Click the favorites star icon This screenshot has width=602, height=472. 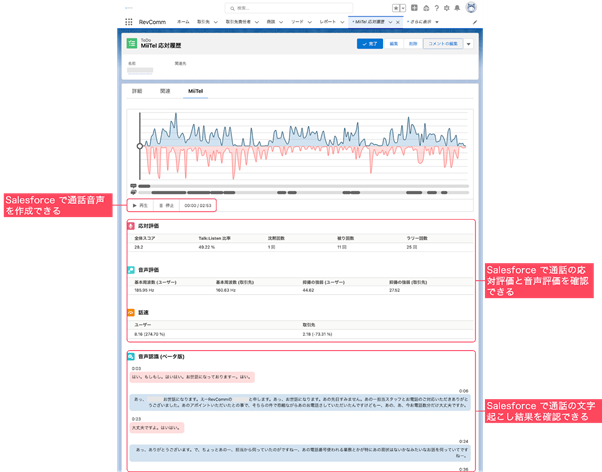[396, 8]
